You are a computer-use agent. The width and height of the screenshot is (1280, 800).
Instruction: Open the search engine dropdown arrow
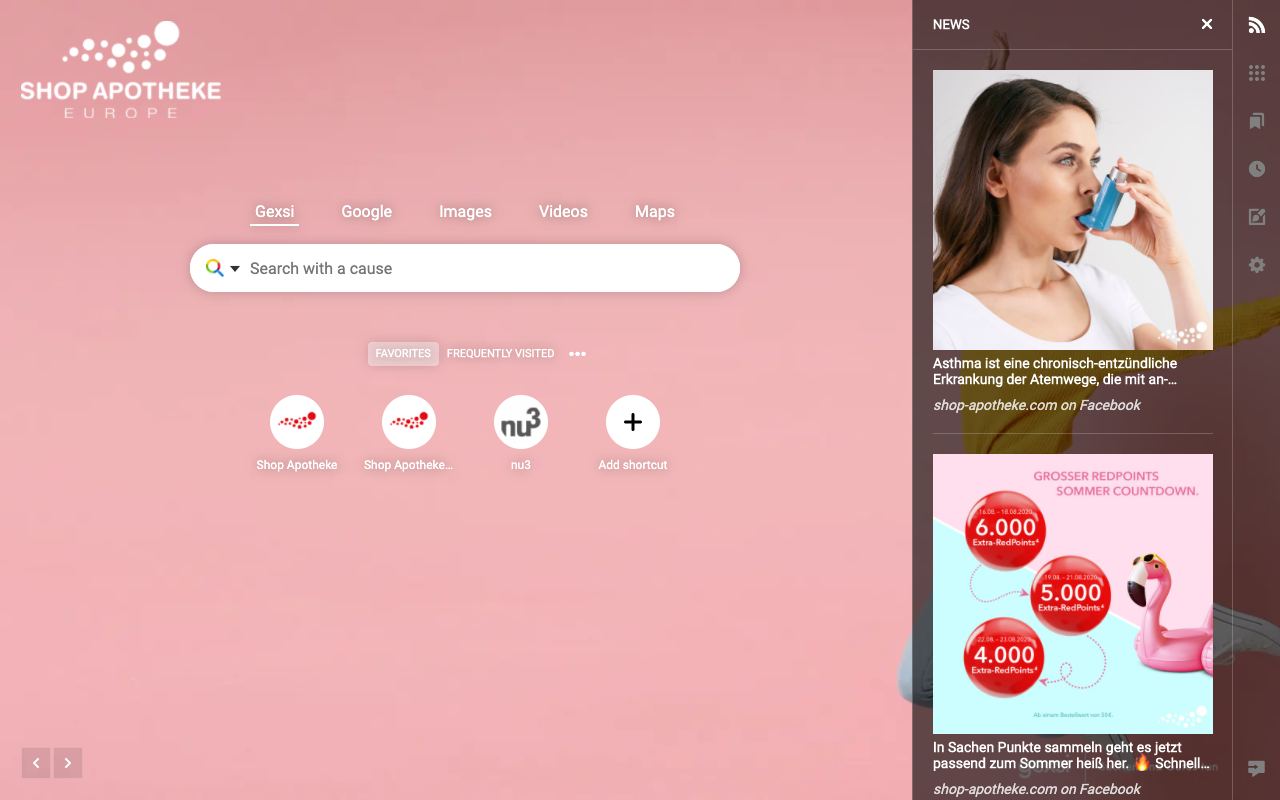[235, 269]
